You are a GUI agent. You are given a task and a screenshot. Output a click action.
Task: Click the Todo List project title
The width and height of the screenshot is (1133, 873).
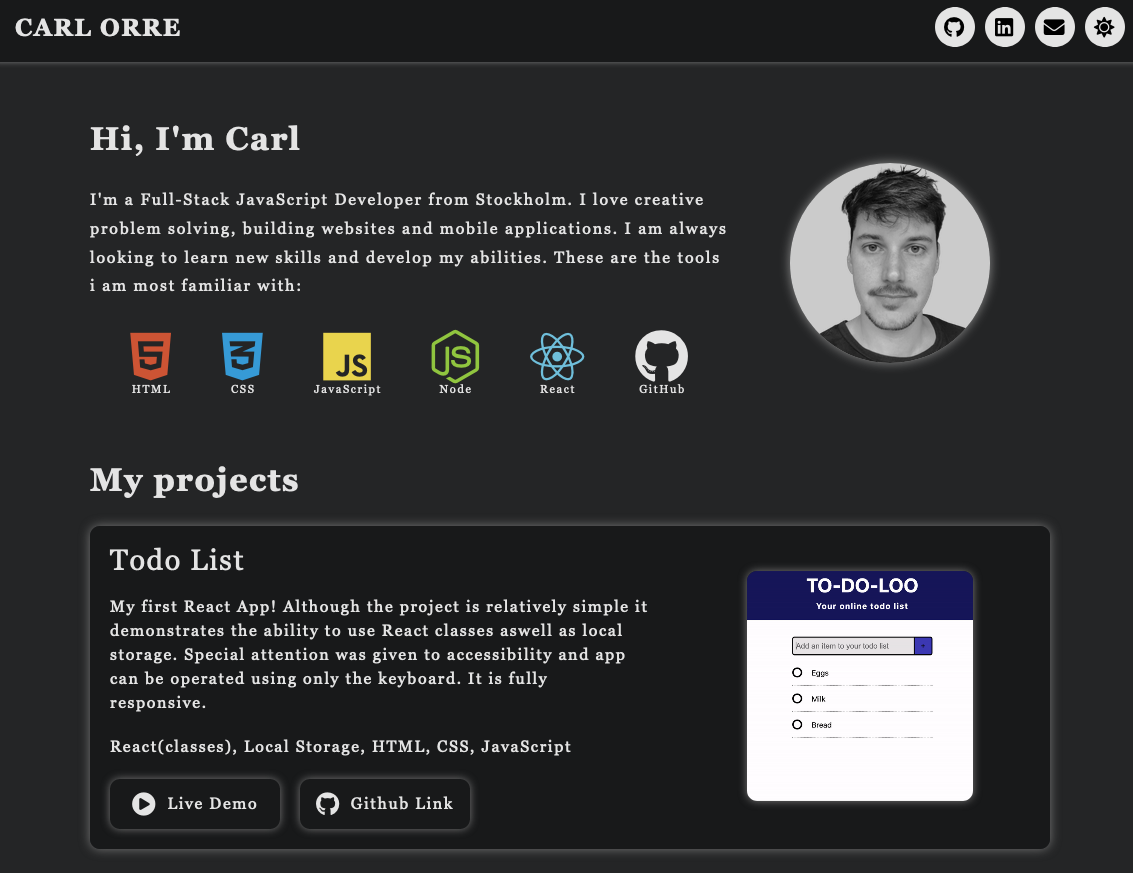[176, 560]
